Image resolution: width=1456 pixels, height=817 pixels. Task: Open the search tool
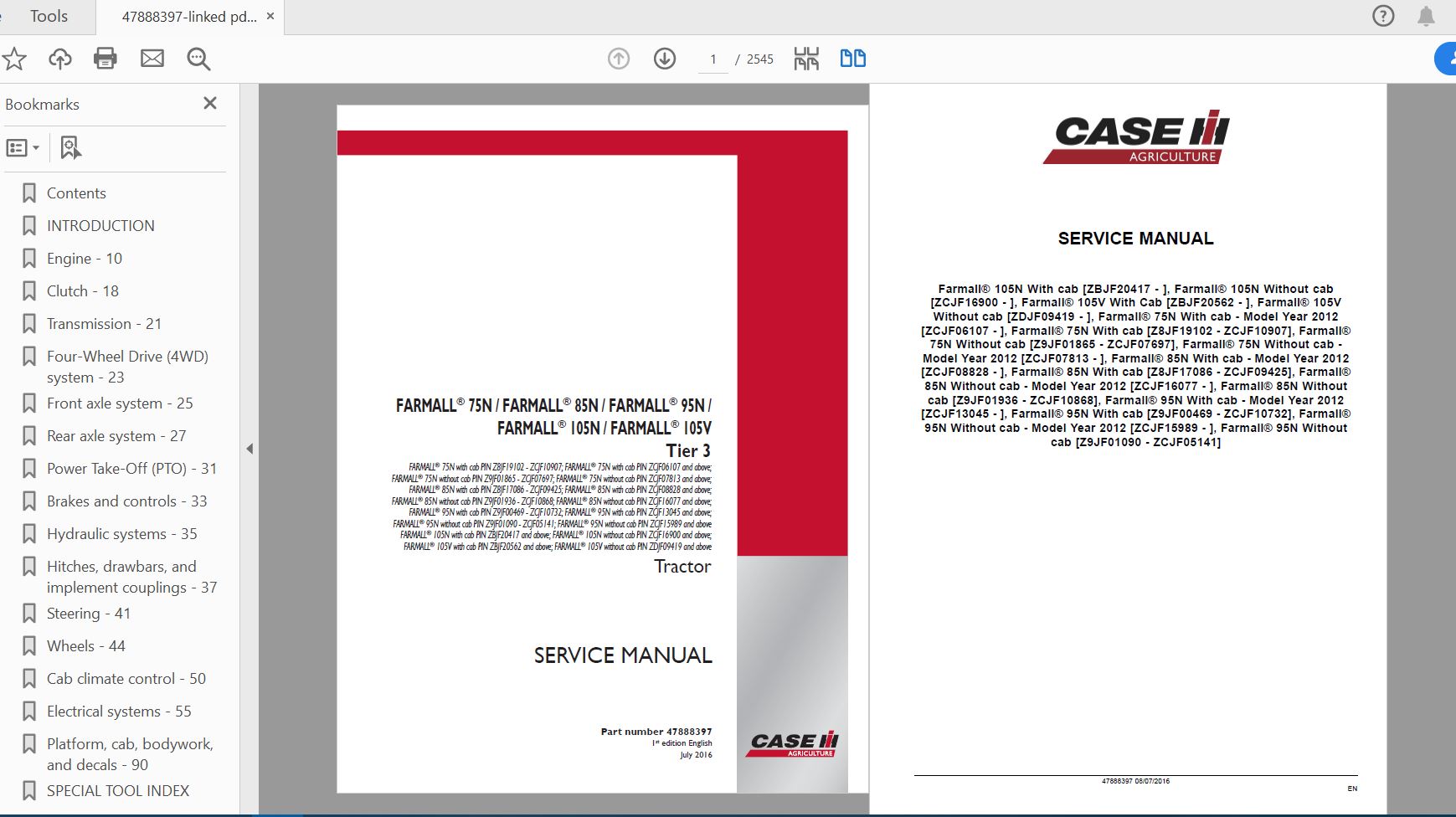coord(198,59)
